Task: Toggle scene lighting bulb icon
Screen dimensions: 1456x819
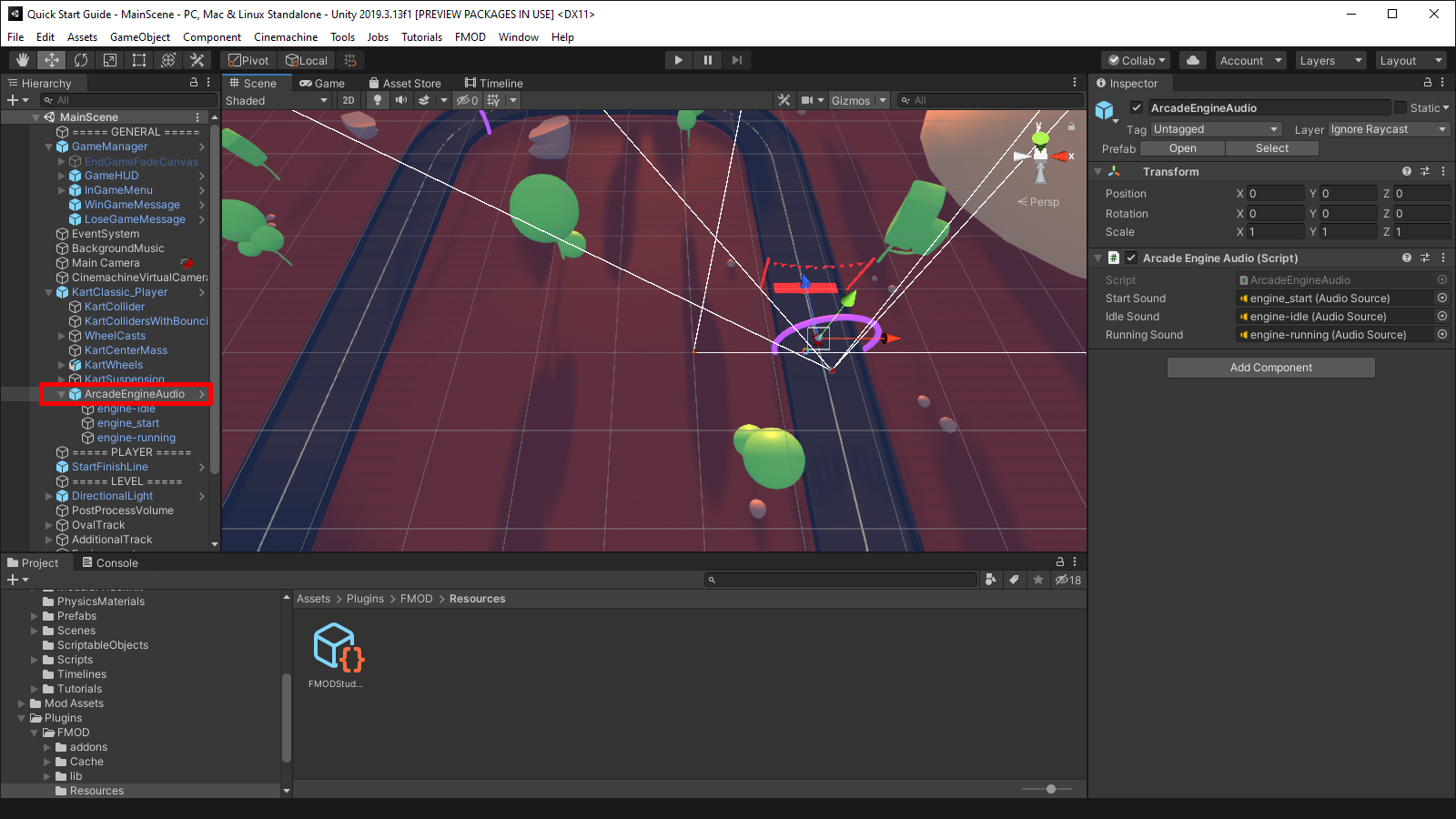Action: coord(378,100)
